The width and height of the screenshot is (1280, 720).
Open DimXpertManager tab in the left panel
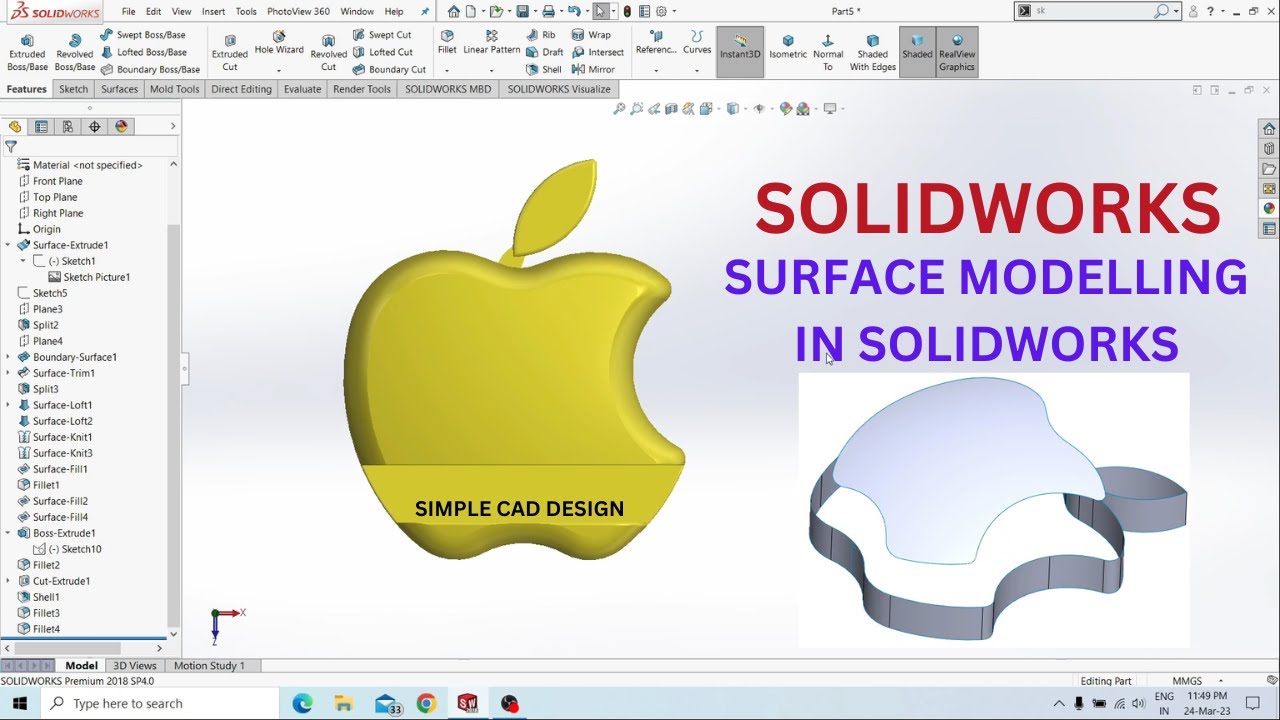point(95,127)
